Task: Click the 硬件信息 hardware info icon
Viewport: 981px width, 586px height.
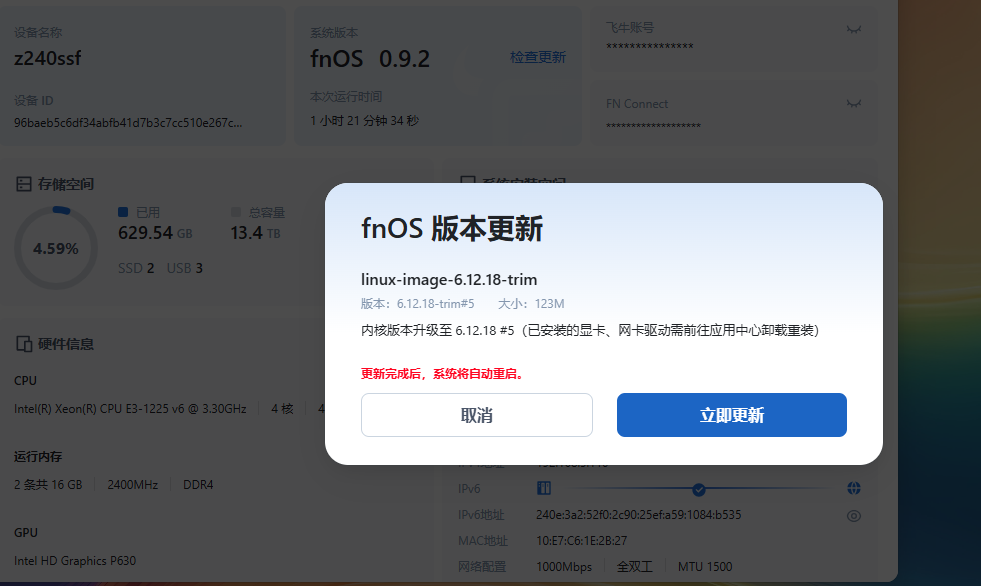Action: pos(24,344)
